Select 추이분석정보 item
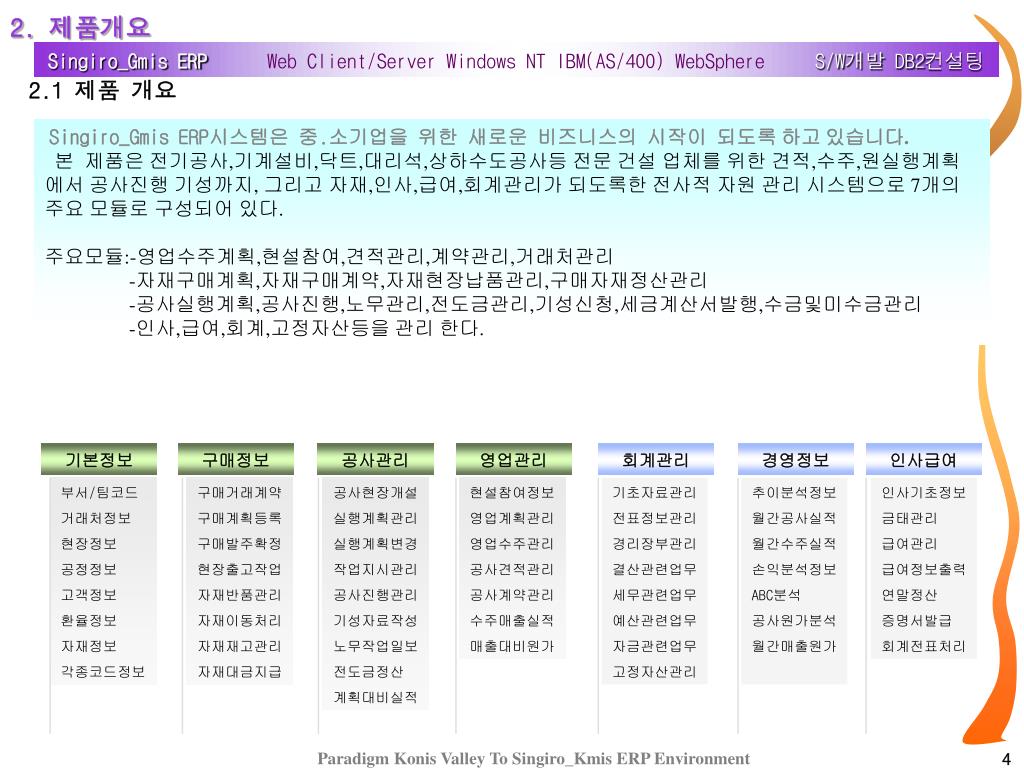The width and height of the screenshot is (1024, 768). (x=794, y=492)
